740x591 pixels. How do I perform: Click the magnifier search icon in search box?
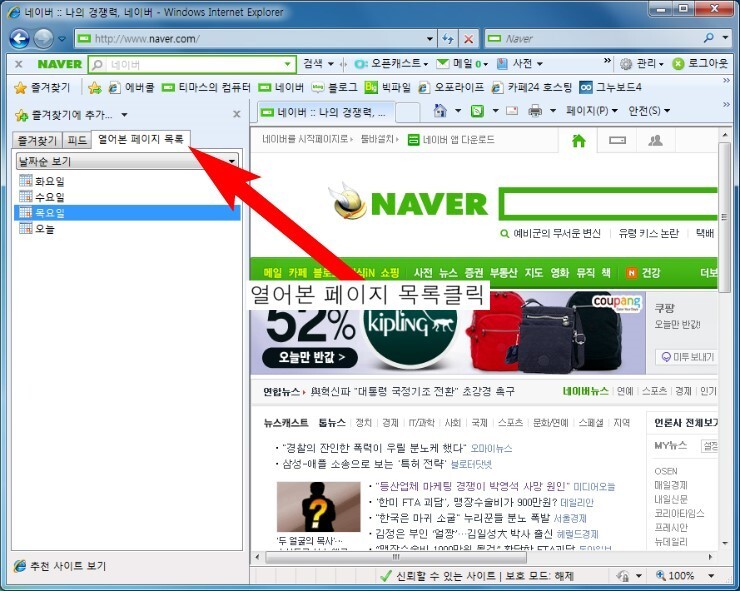tap(708, 38)
